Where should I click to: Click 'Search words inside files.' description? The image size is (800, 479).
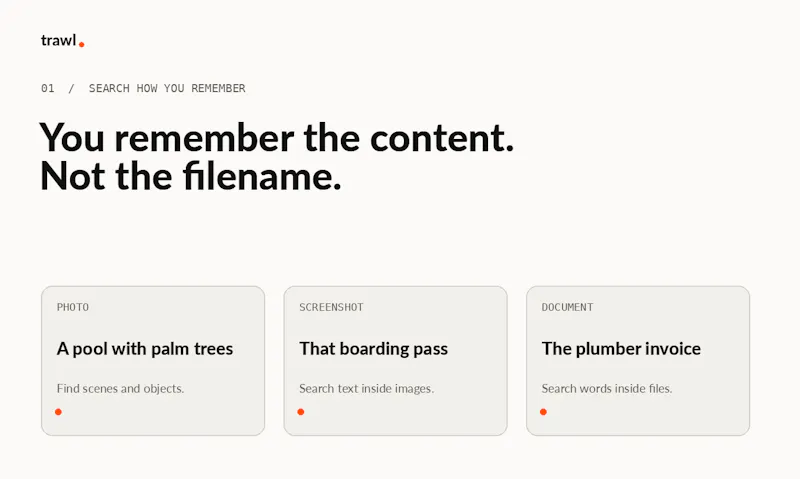(x=607, y=389)
